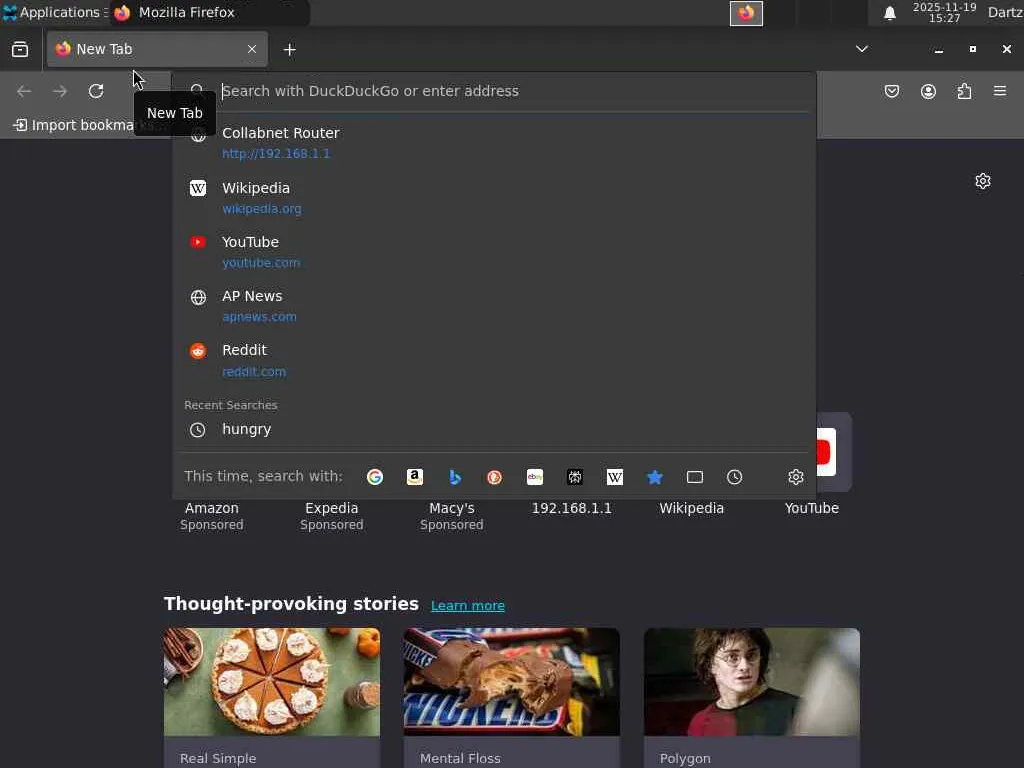Image resolution: width=1024 pixels, height=768 pixels.
Task: Personalize new tab with gear icon
Action: 983,181
